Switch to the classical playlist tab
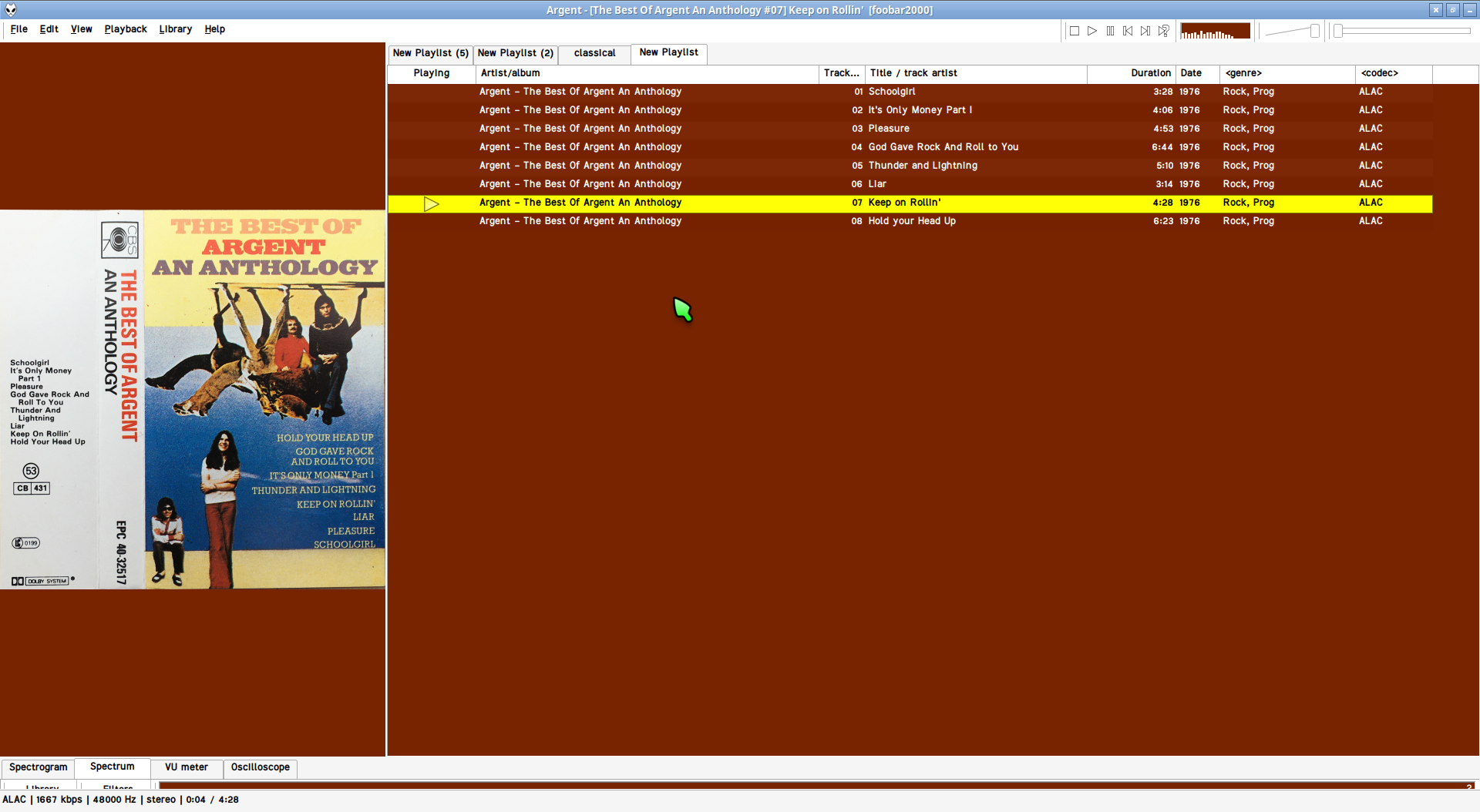1480x812 pixels. click(x=594, y=53)
